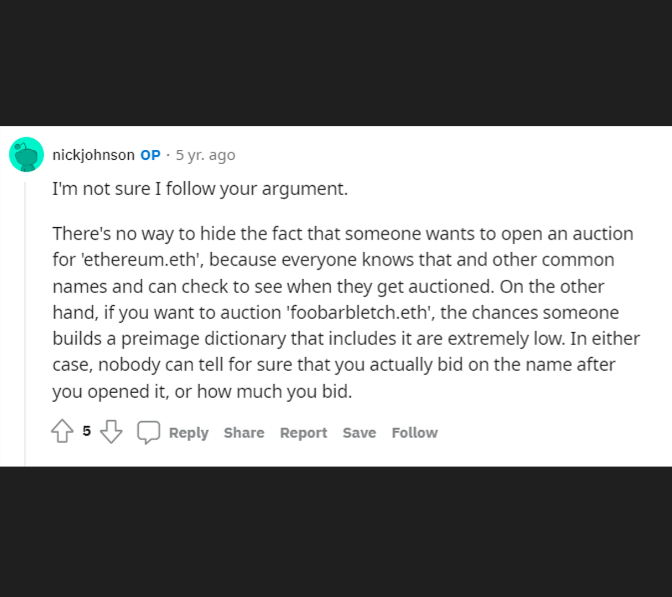The height and width of the screenshot is (597, 672).
Task: Share this comment
Action: (x=244, y=433)
